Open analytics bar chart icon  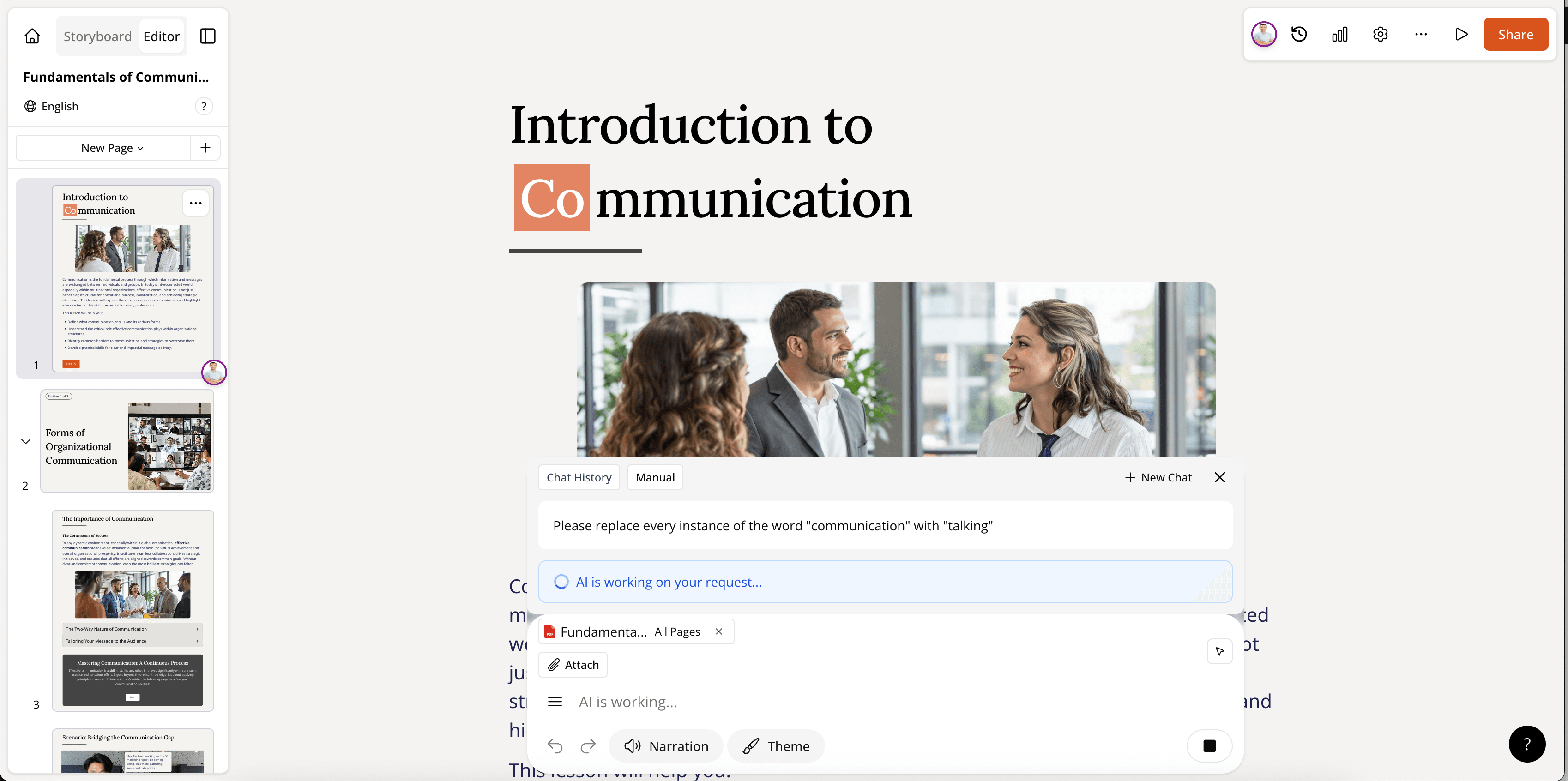coord(1340,34)
